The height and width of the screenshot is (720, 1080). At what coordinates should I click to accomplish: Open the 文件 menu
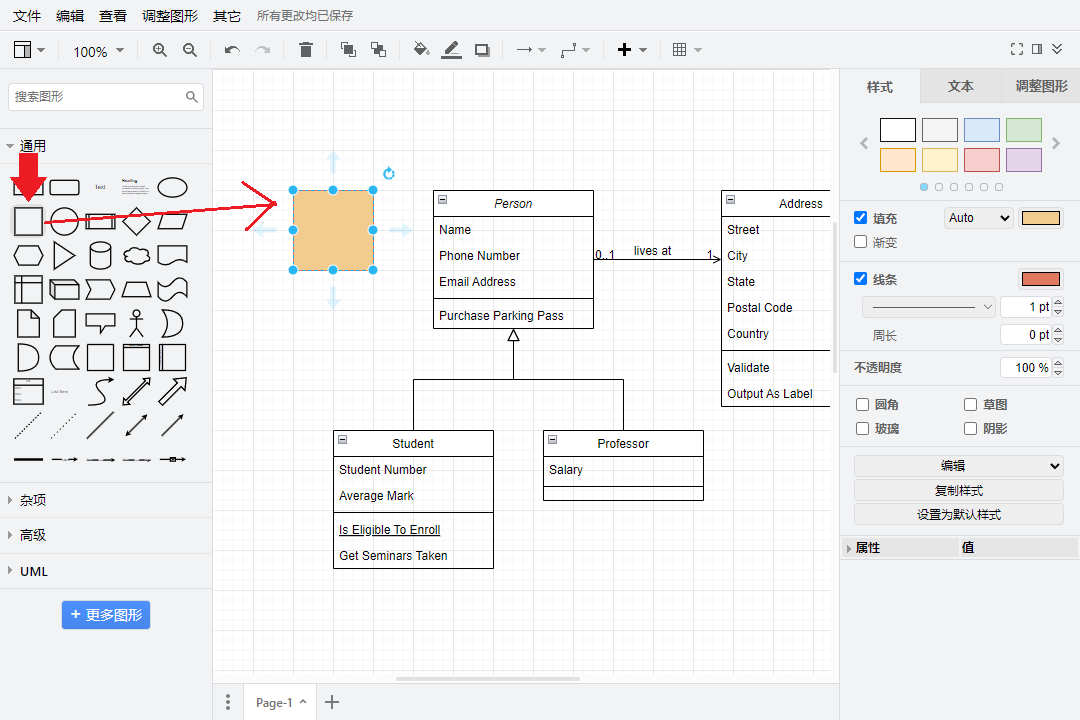coord(27,16)
